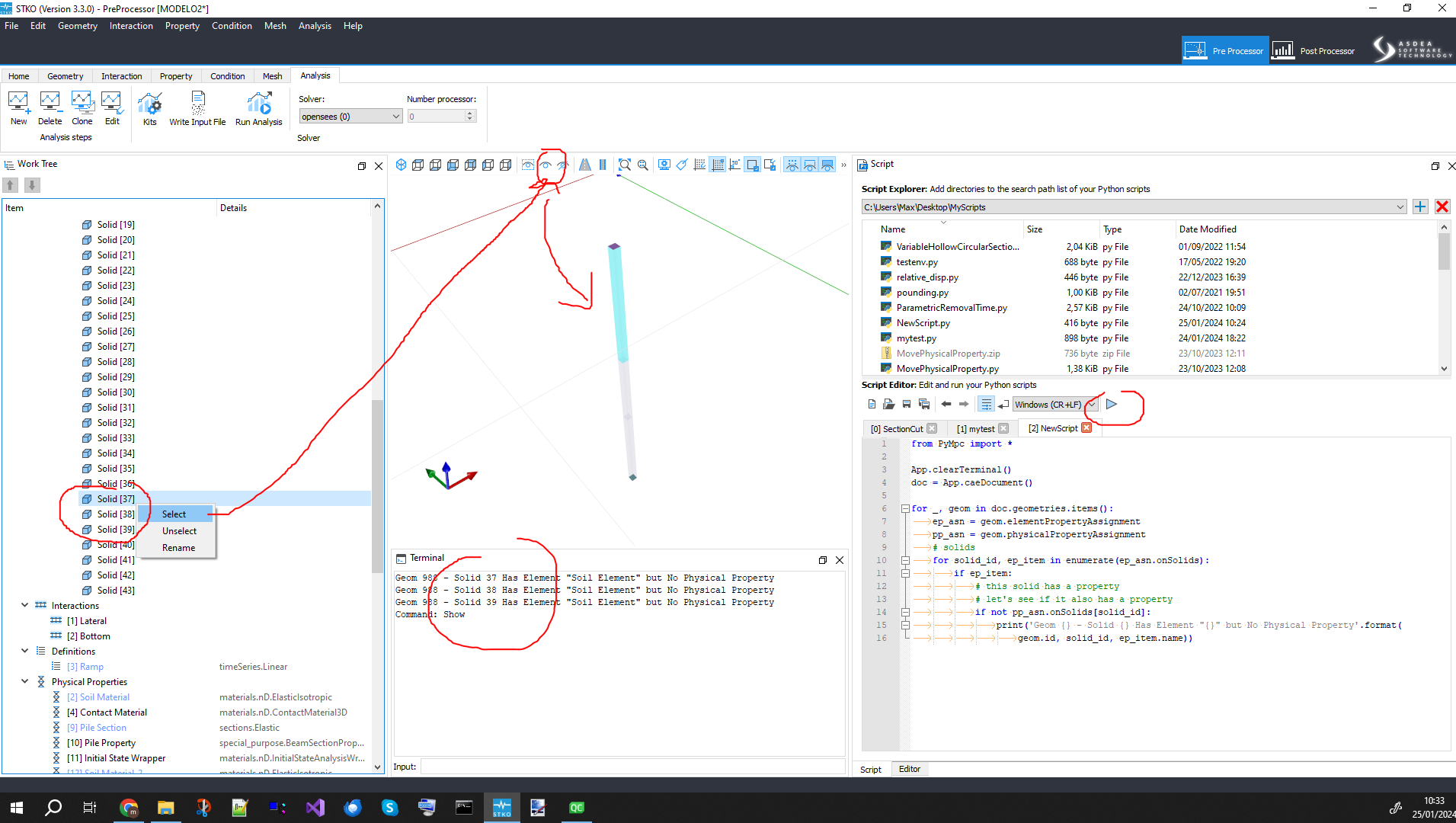Image resolution: width=1456 pixels, height=823 pixels.
Task: Open Chrome from the Windows taskbar
Action: (129, 808)
